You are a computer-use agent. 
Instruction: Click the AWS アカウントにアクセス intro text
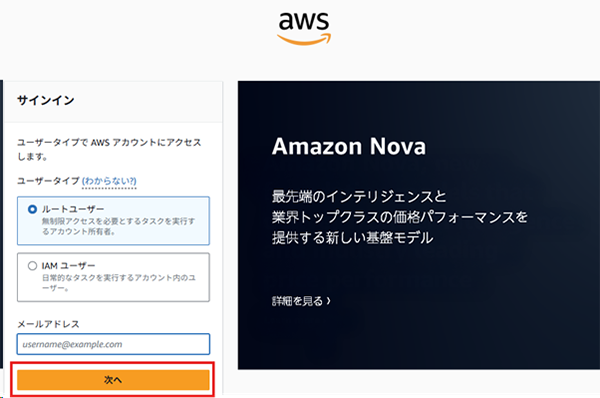pyautogui.click(x=109, y=149)
